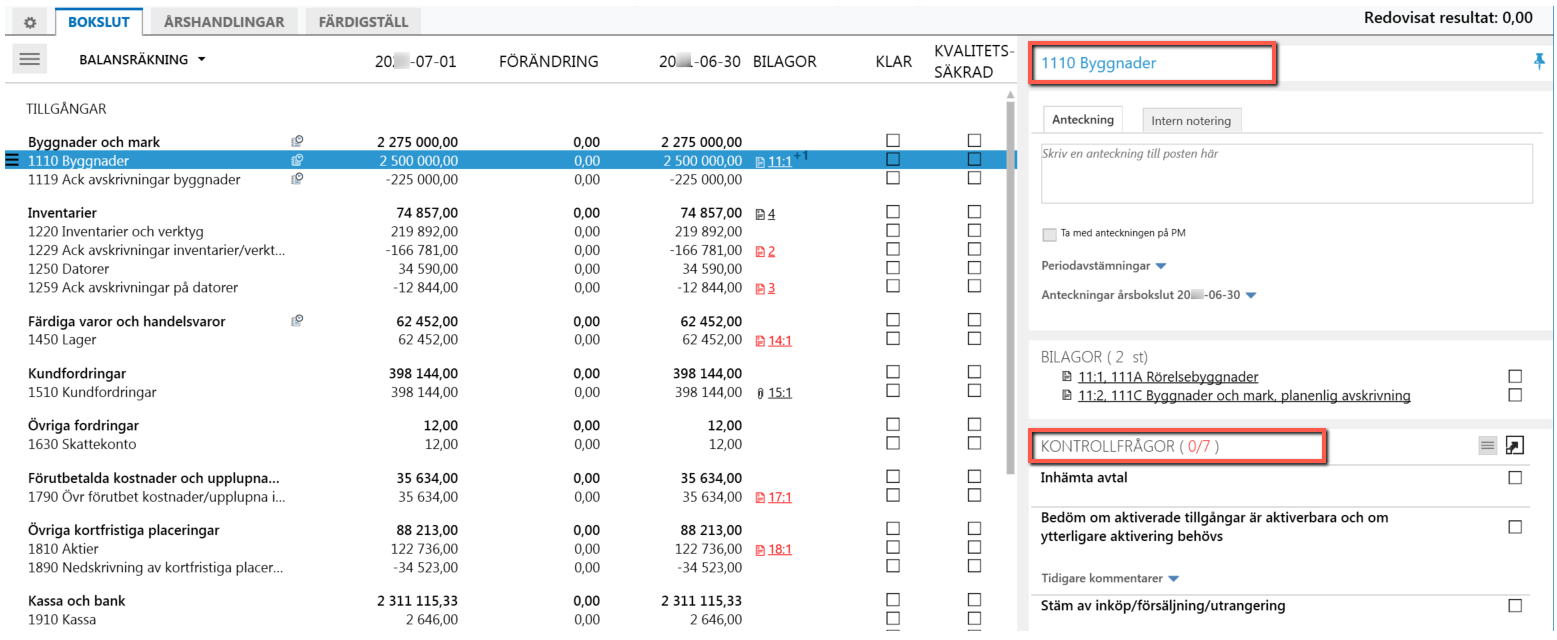Enable 'Ta med anteckningen på PM'

[1049, 234]
